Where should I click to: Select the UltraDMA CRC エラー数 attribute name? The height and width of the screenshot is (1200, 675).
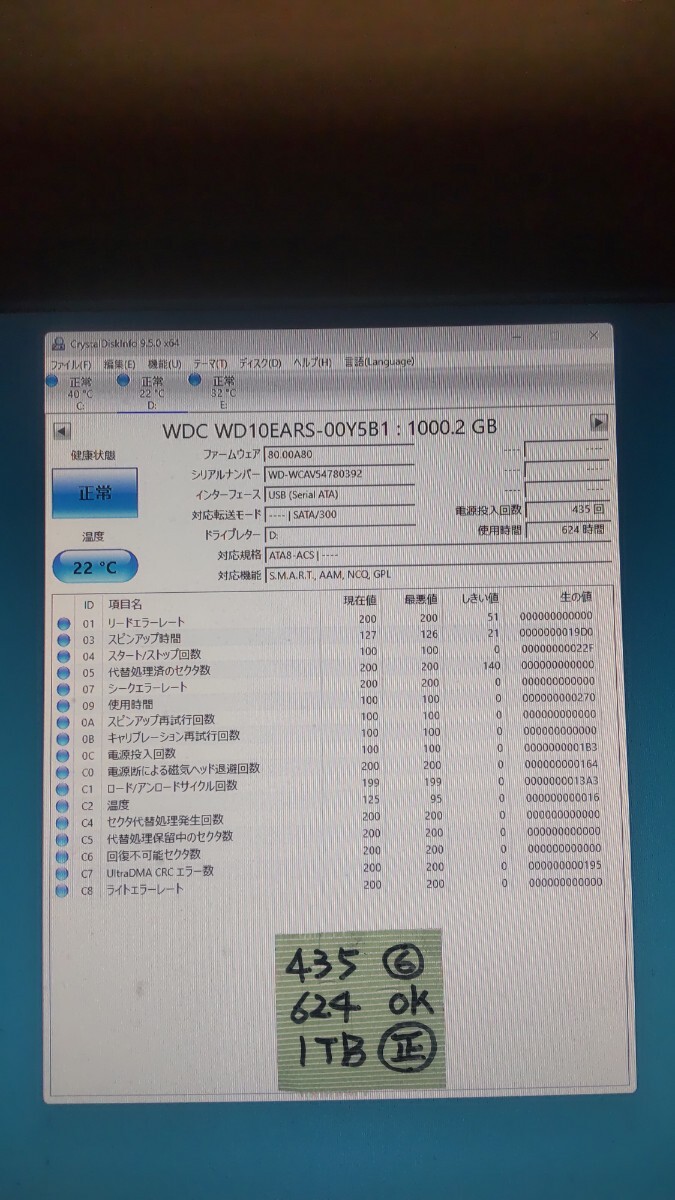160,872
